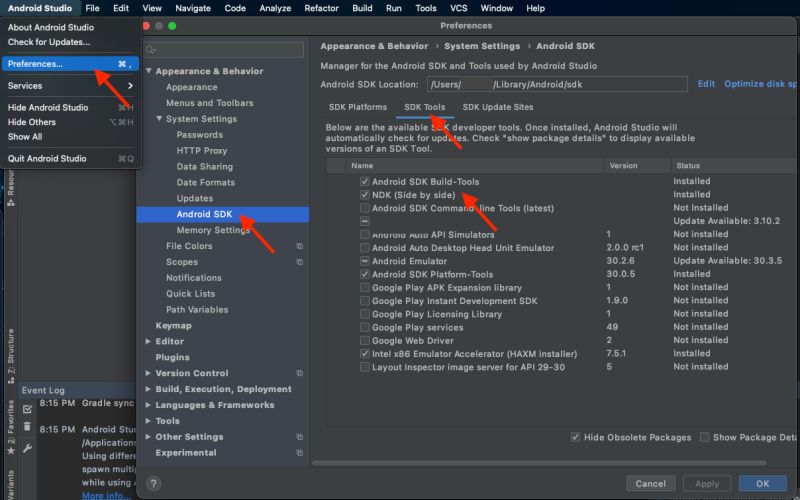Choose Preferences... from Android Studio menu
This screenshot has height=500, width=800.
(70, 64)
